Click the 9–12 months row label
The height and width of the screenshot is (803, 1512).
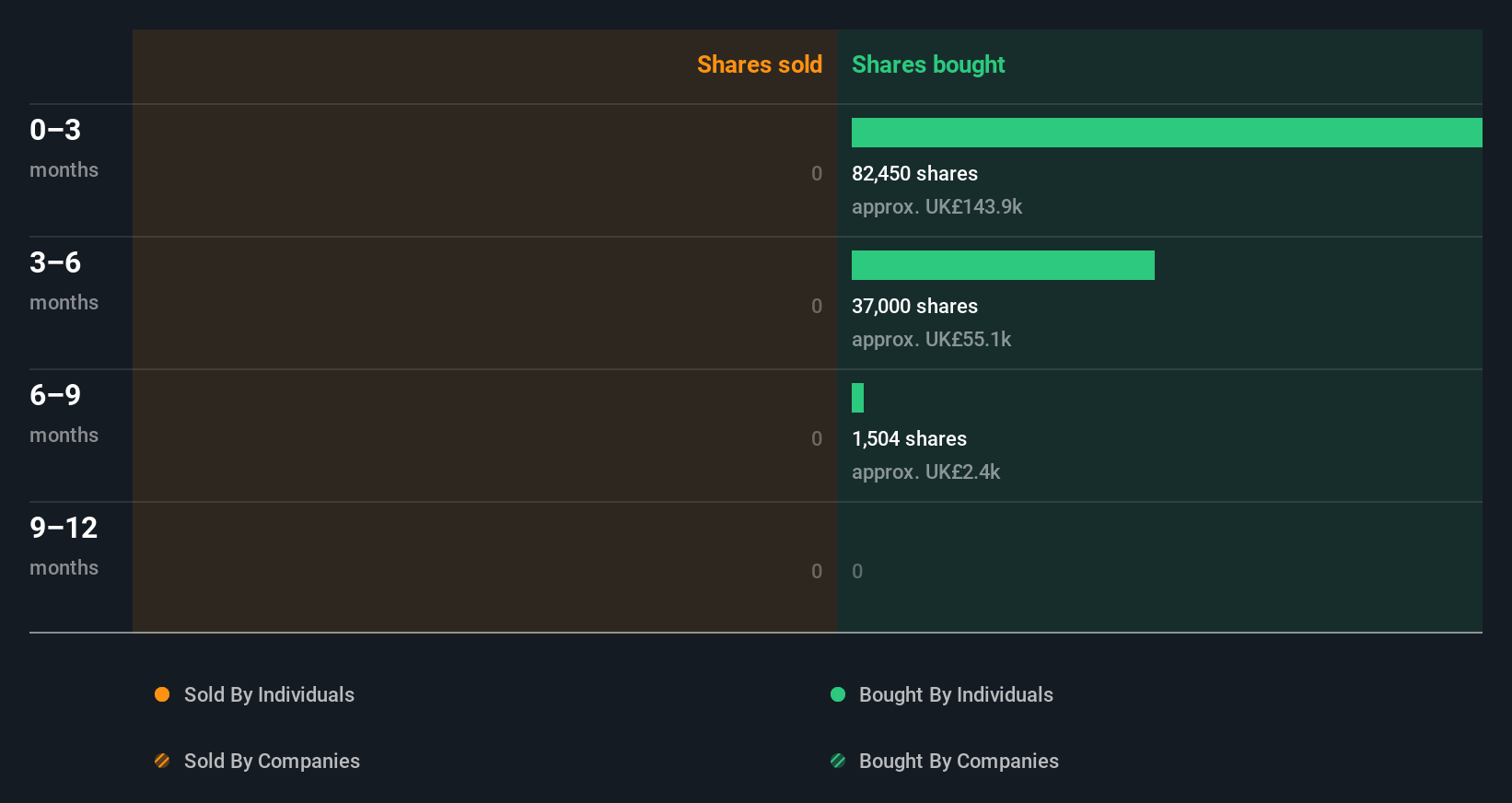click(64, 546)
